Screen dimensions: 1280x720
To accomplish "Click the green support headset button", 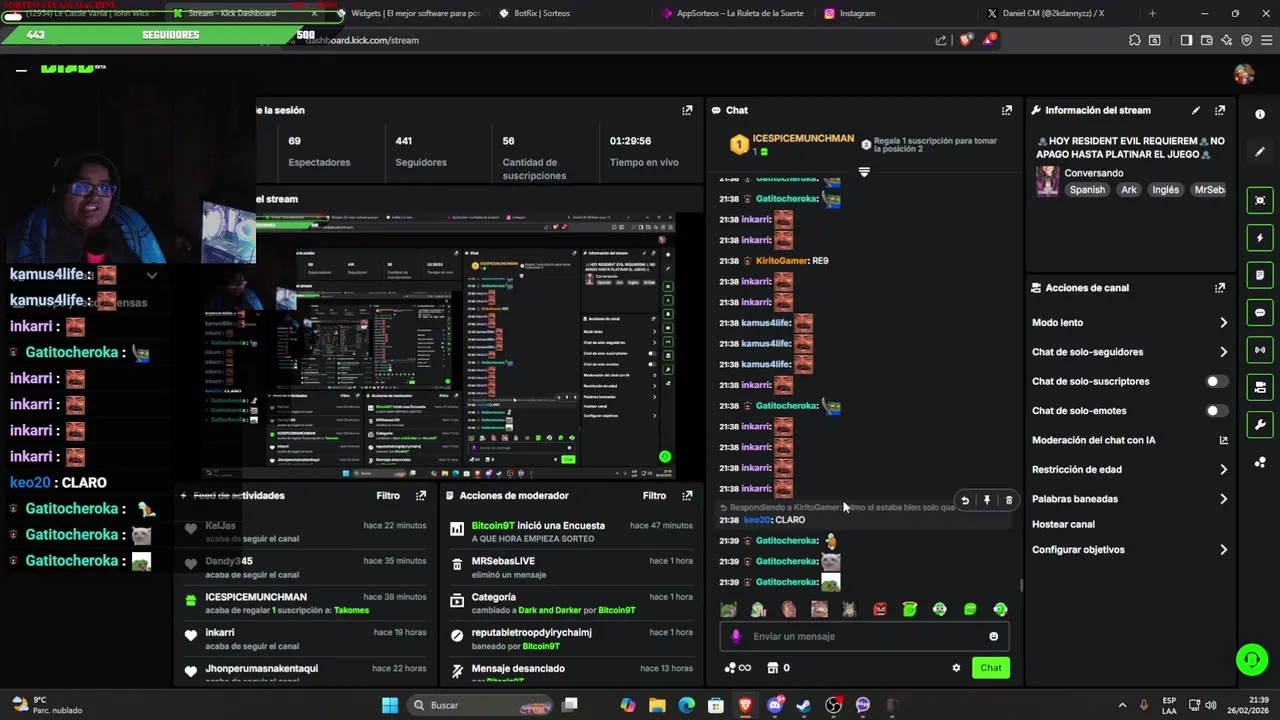I will click(x=1251, y=659).
